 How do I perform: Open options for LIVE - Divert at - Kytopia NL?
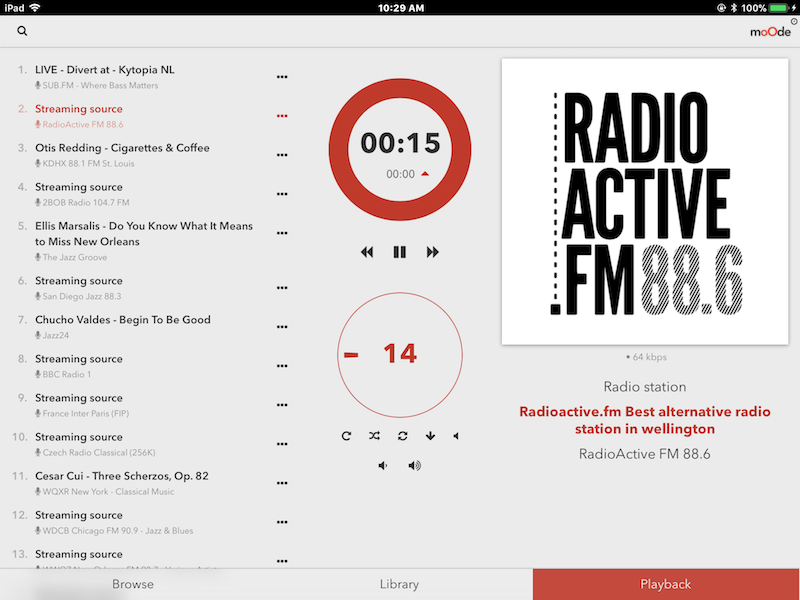click(x=282, y=77)
